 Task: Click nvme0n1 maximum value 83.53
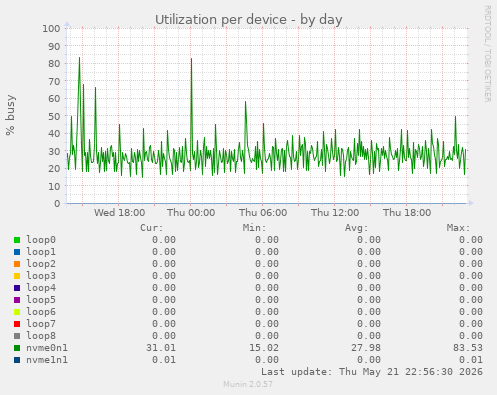pos(468,348)
